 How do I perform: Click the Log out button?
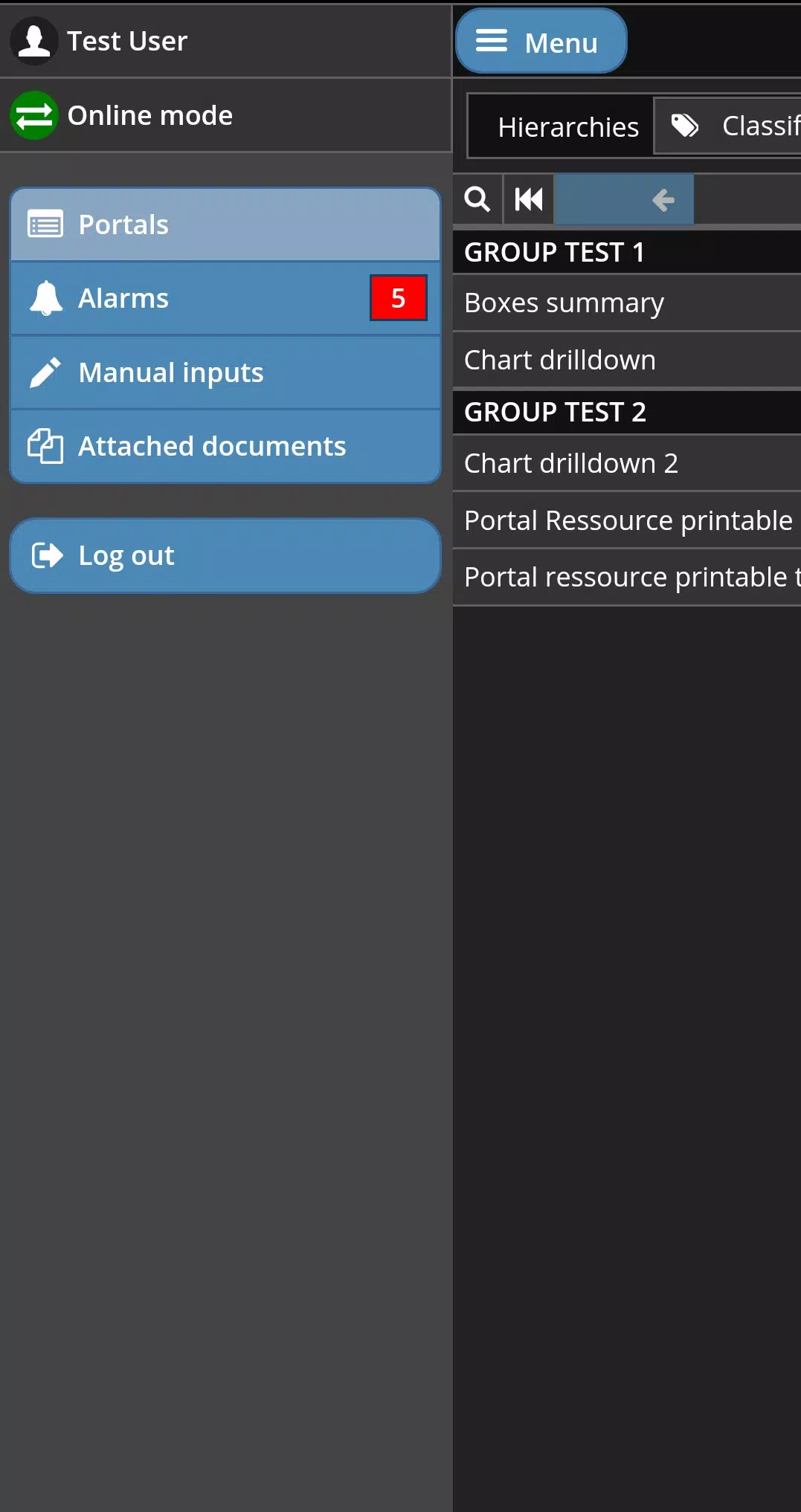point(225,556)
